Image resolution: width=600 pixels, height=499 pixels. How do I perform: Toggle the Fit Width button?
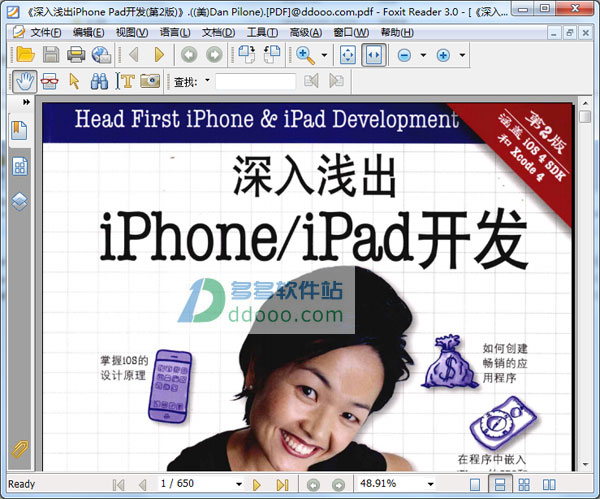point(374,55)
